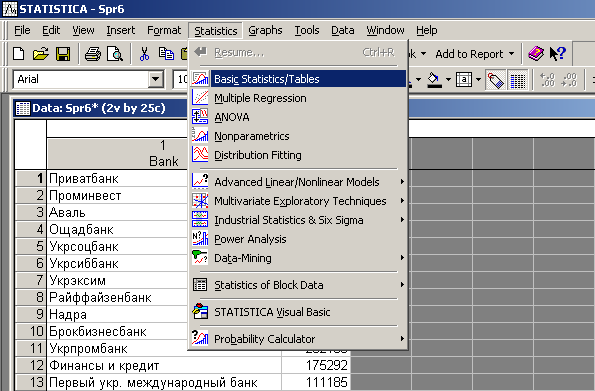Click the Power Analysis N? icon
Screen dimensions: 595x391
tap(200, 238)
